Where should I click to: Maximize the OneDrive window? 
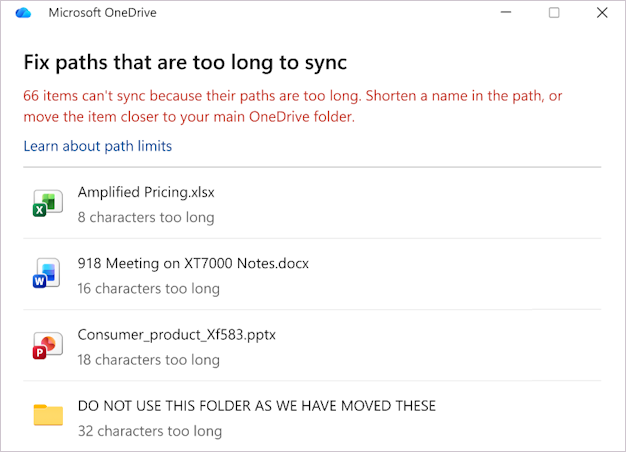[x=554, y=13]
